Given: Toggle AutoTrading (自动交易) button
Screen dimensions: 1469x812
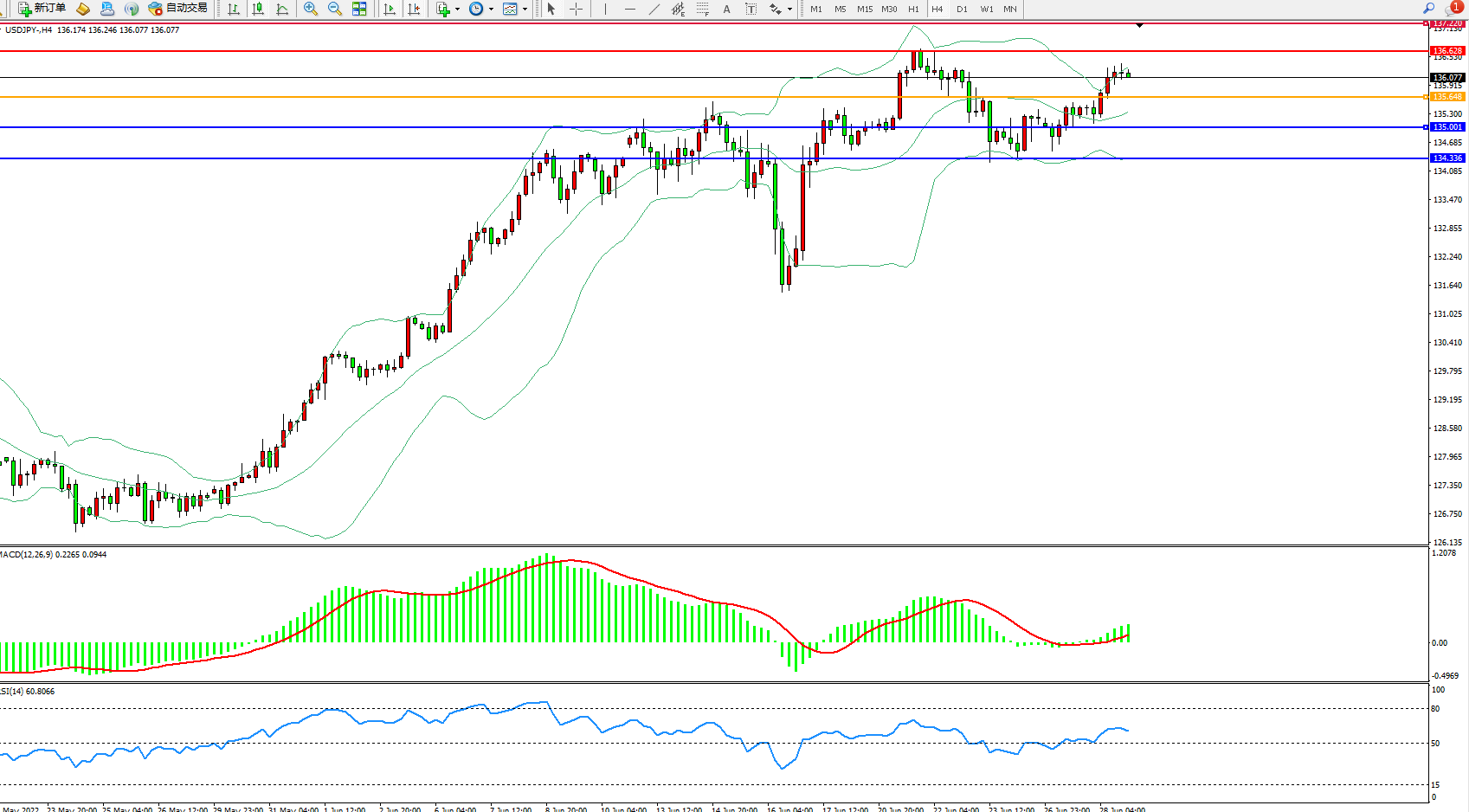Looking at the screenshot, I should [178, 9].
